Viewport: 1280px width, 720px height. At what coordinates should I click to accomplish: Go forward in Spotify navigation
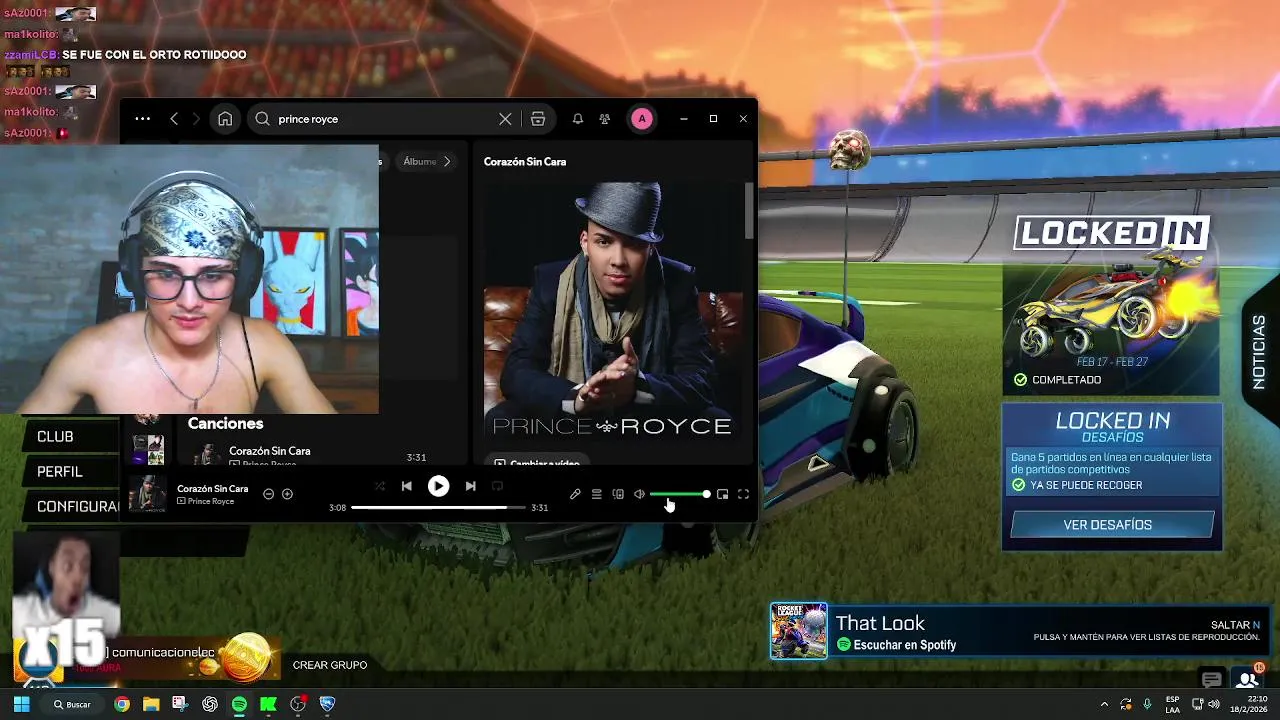coord(196,119)
